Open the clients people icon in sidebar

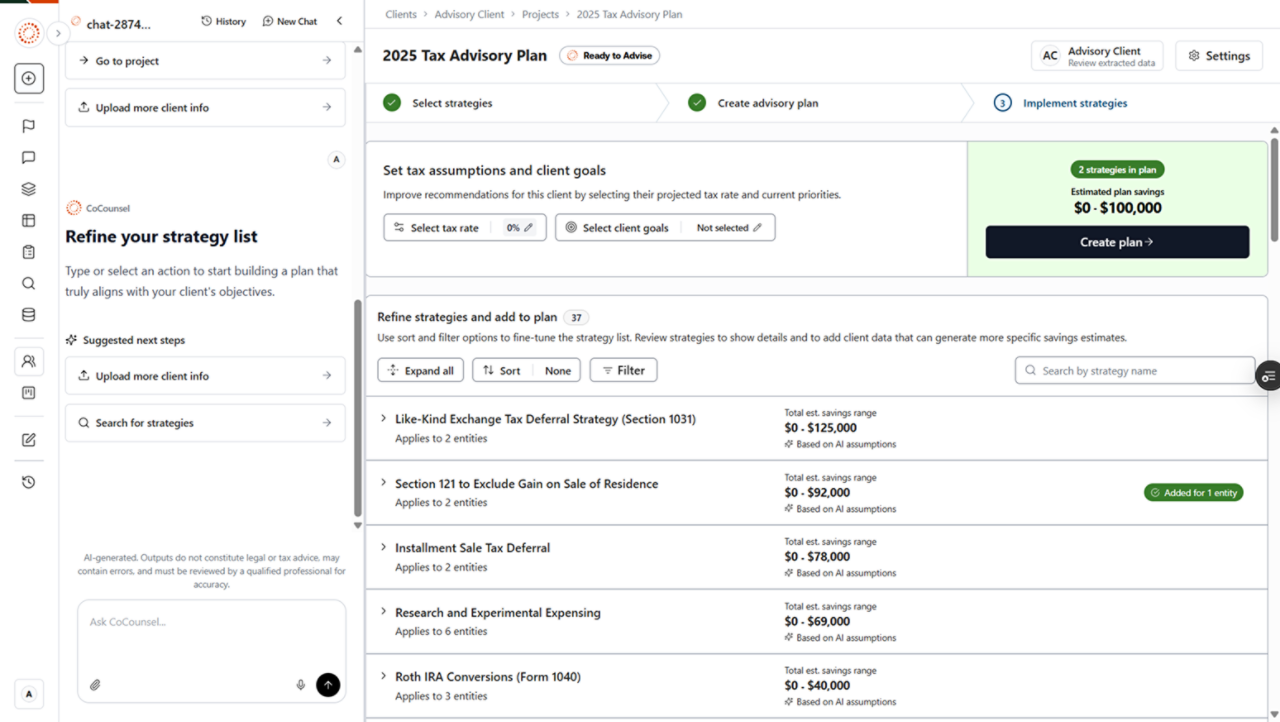[29, 361]
